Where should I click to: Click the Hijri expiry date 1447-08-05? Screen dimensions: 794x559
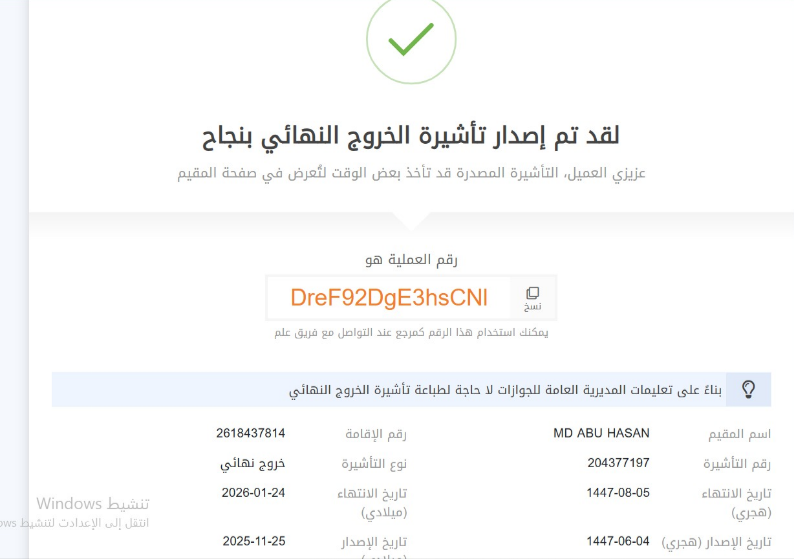coord(618,492)
